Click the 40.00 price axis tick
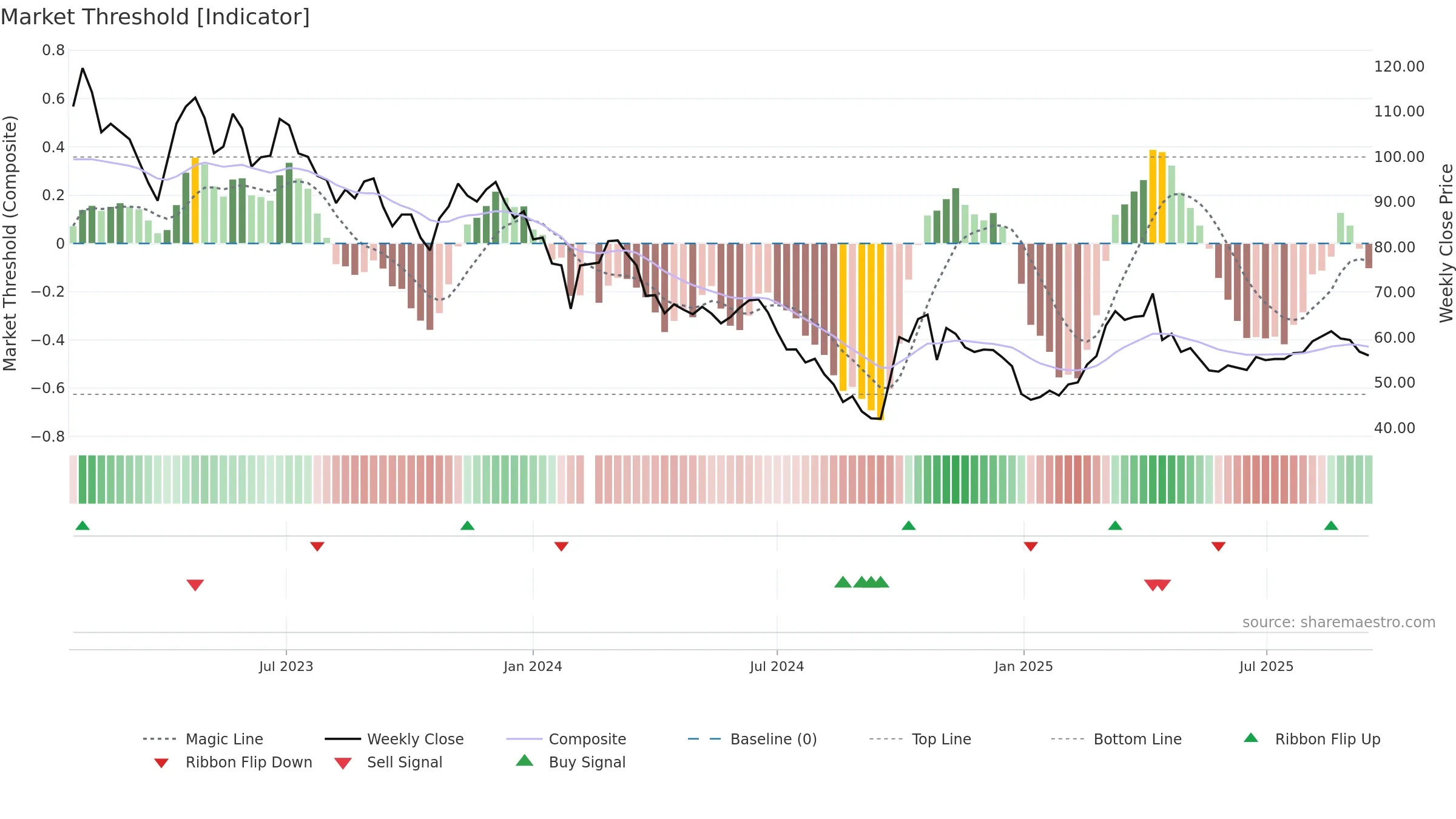This screenshot has width=1456, height=819. (1395, 428)
